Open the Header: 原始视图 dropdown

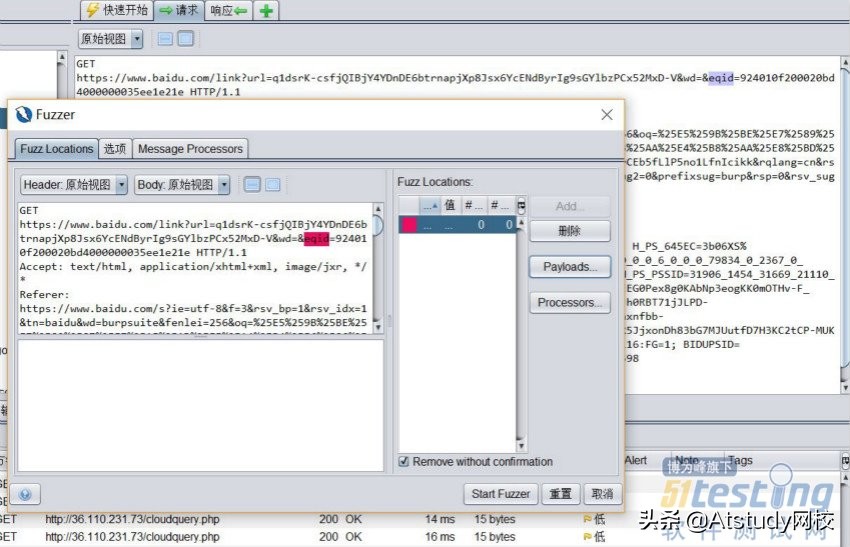74,185
